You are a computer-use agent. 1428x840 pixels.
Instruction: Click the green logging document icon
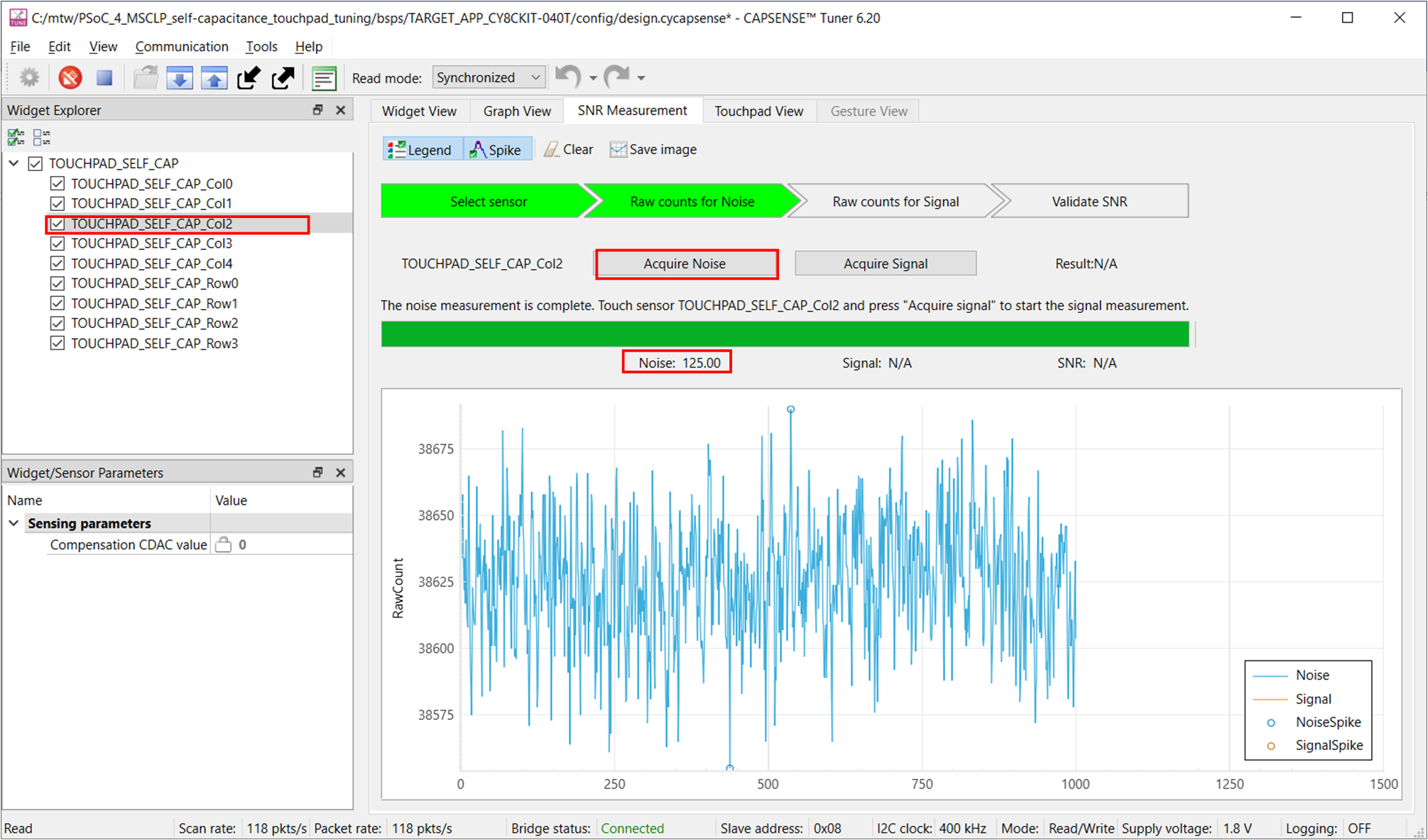[x=324, y=77]
